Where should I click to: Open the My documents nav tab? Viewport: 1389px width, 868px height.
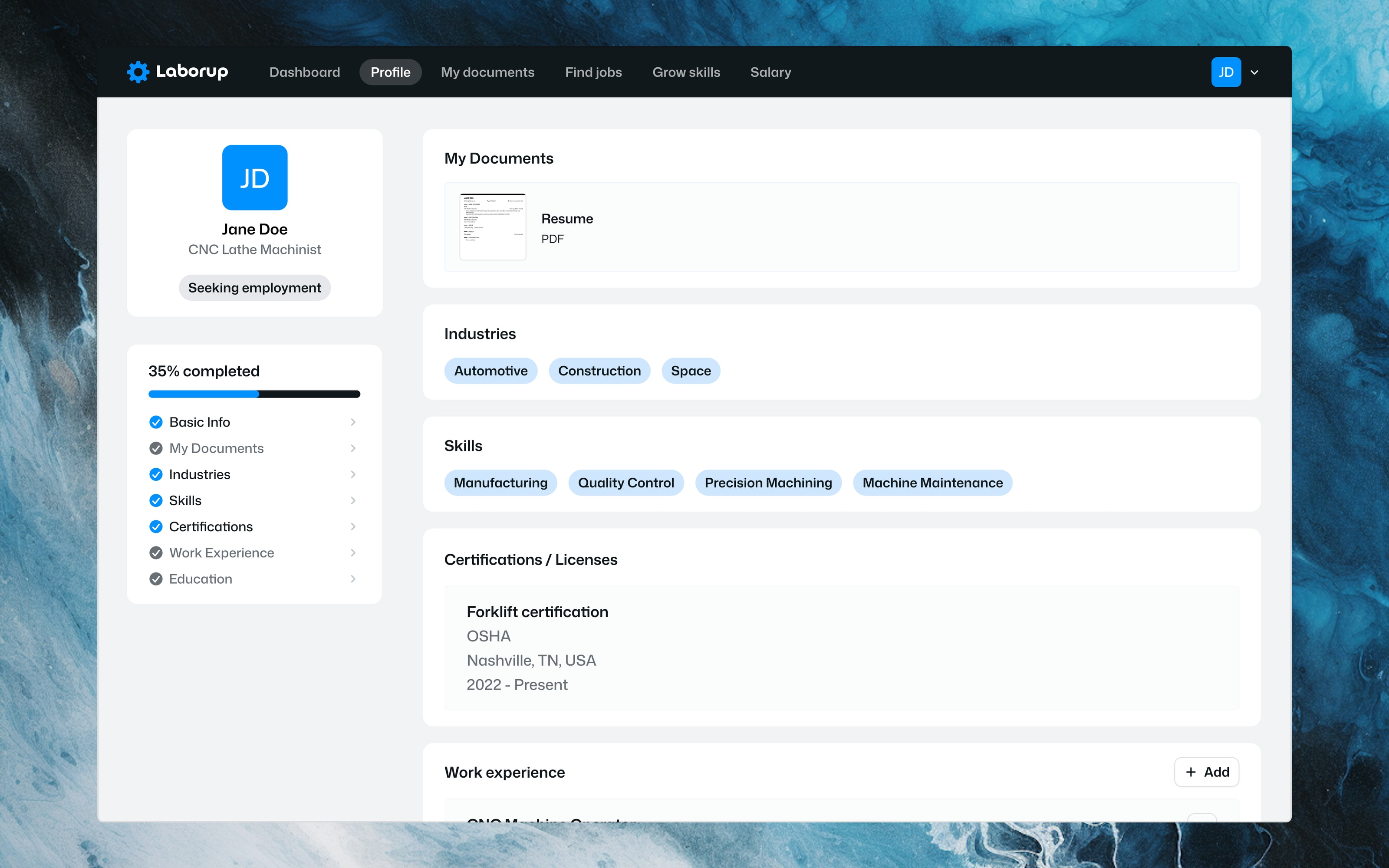point(487,72)
